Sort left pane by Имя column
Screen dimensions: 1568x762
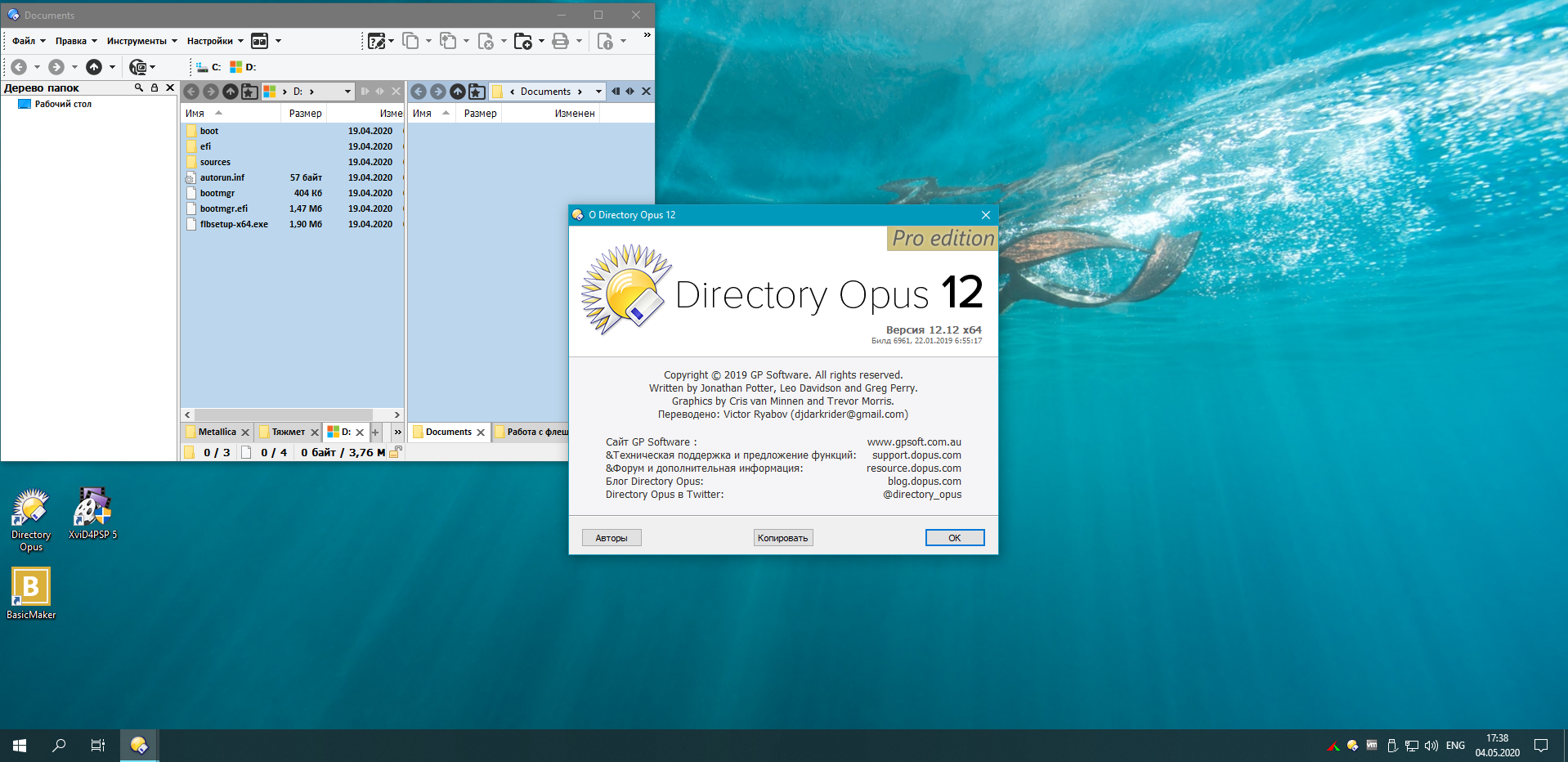(x=195, y=114)
